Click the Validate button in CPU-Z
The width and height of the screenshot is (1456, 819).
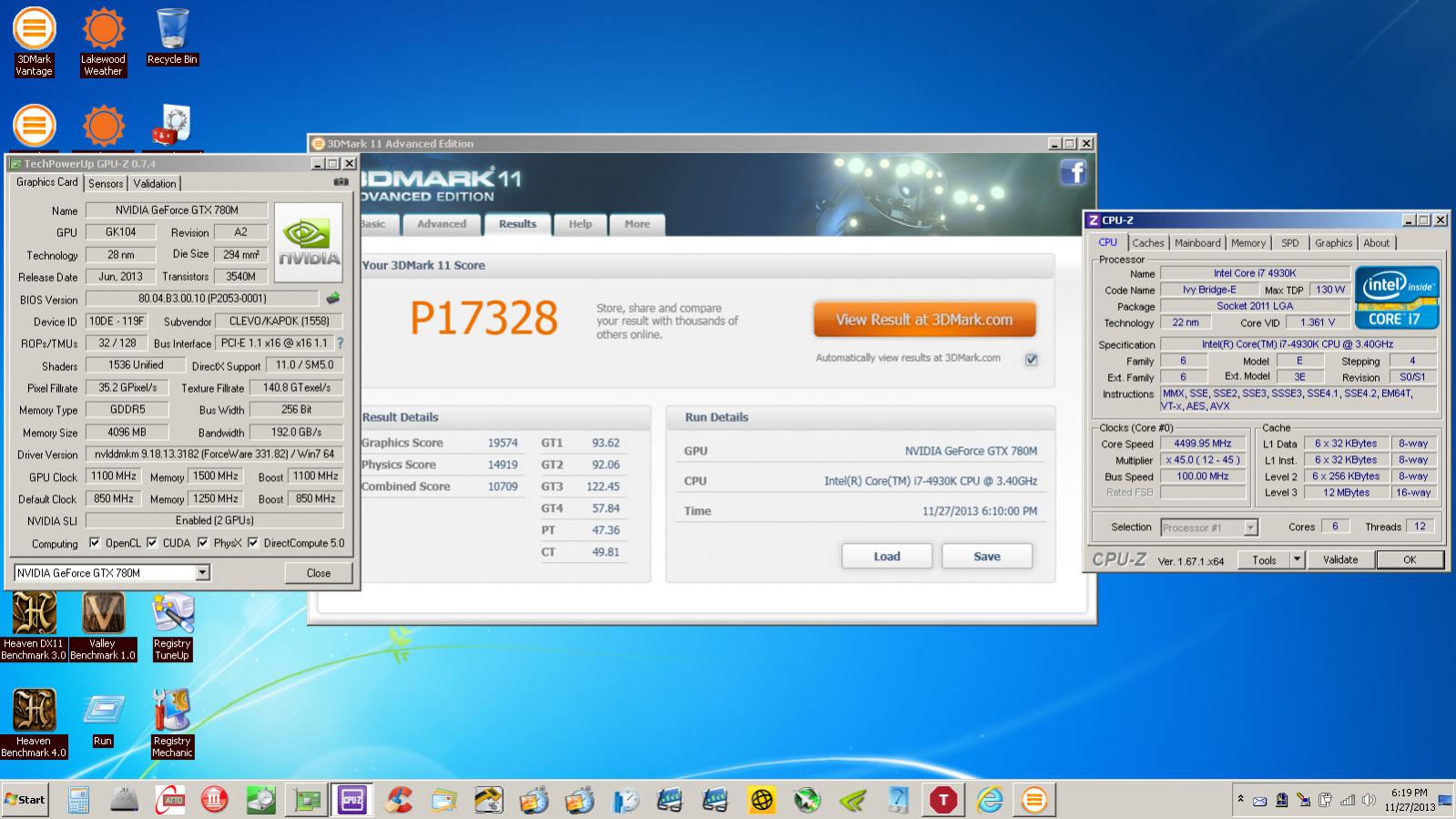tap(1340, 559)
